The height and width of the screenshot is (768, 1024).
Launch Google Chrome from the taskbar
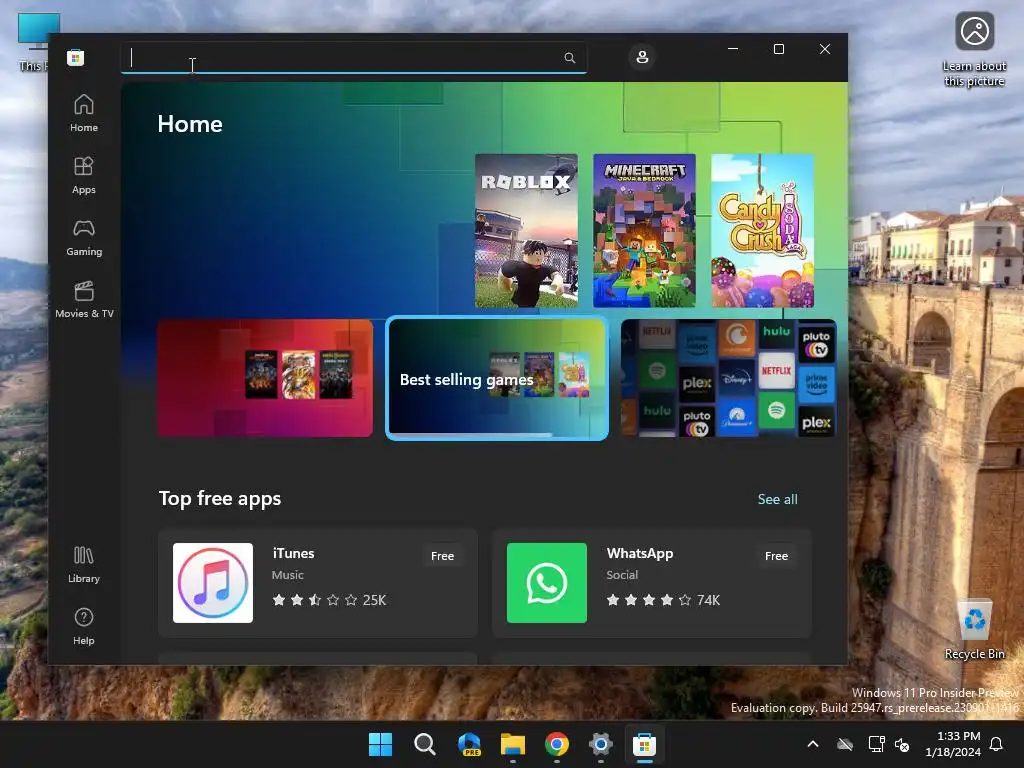[x=556, y=744]
